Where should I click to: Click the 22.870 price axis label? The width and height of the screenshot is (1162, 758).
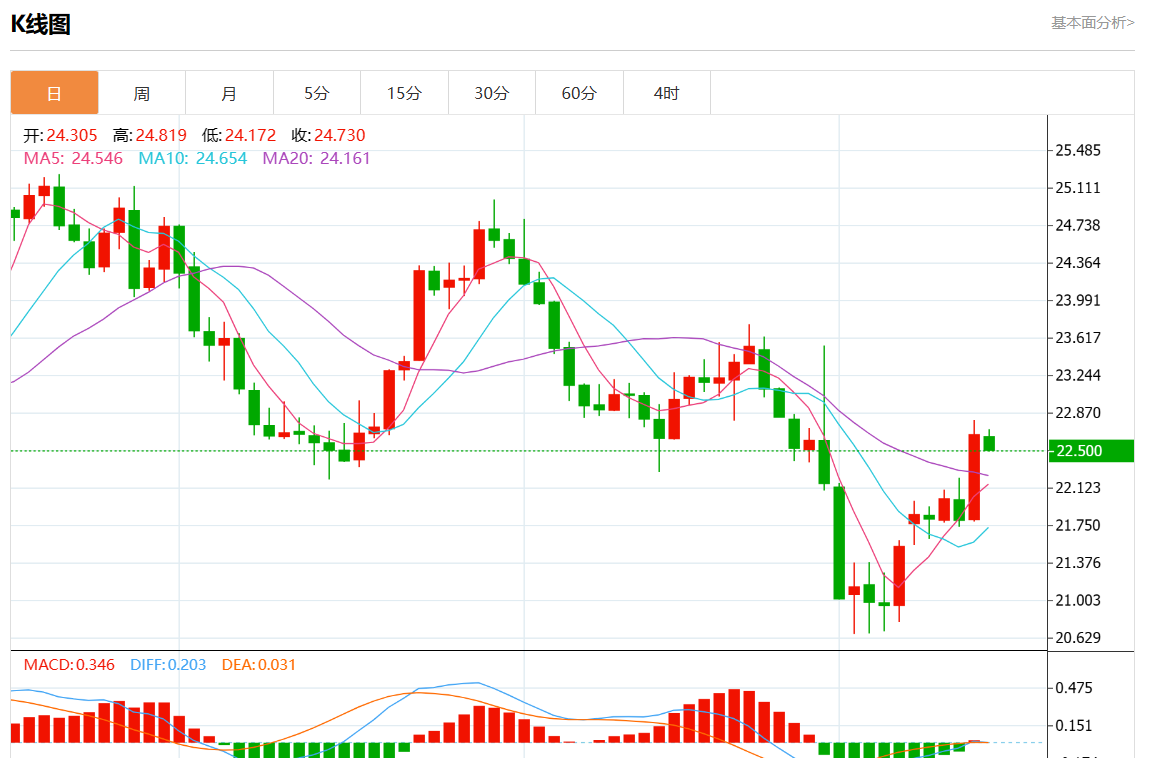point(1078,413)
